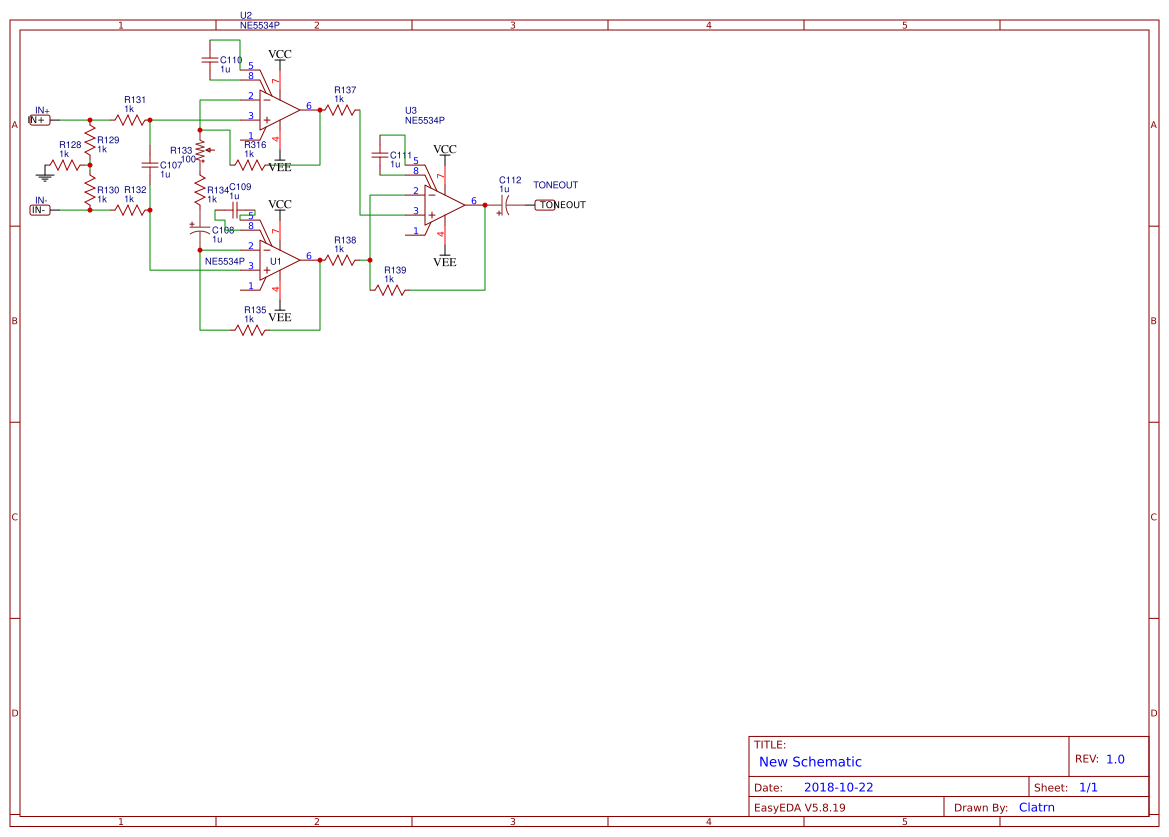Click the Clatrn drawn-by link
This screenshot has width=1169, height=837.
(1037, 807)
